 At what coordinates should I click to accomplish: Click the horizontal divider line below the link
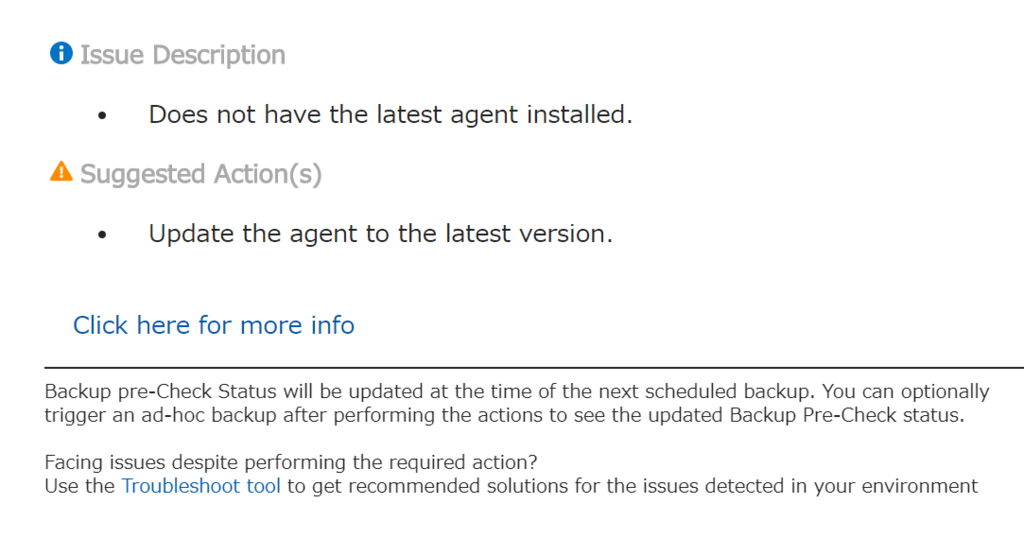point(534,368)
